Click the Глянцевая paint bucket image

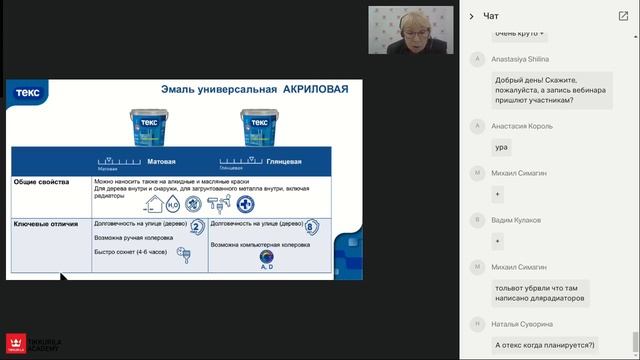click(x=260, y=127)
